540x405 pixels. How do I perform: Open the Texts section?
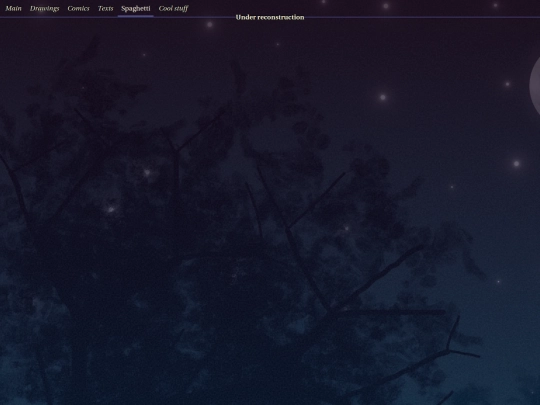[105, 8]
